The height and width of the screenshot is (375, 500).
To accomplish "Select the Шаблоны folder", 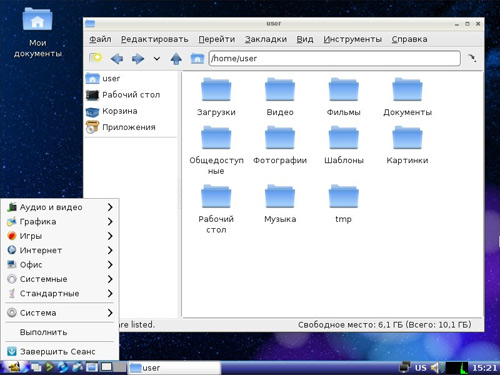I will (343, 145).
